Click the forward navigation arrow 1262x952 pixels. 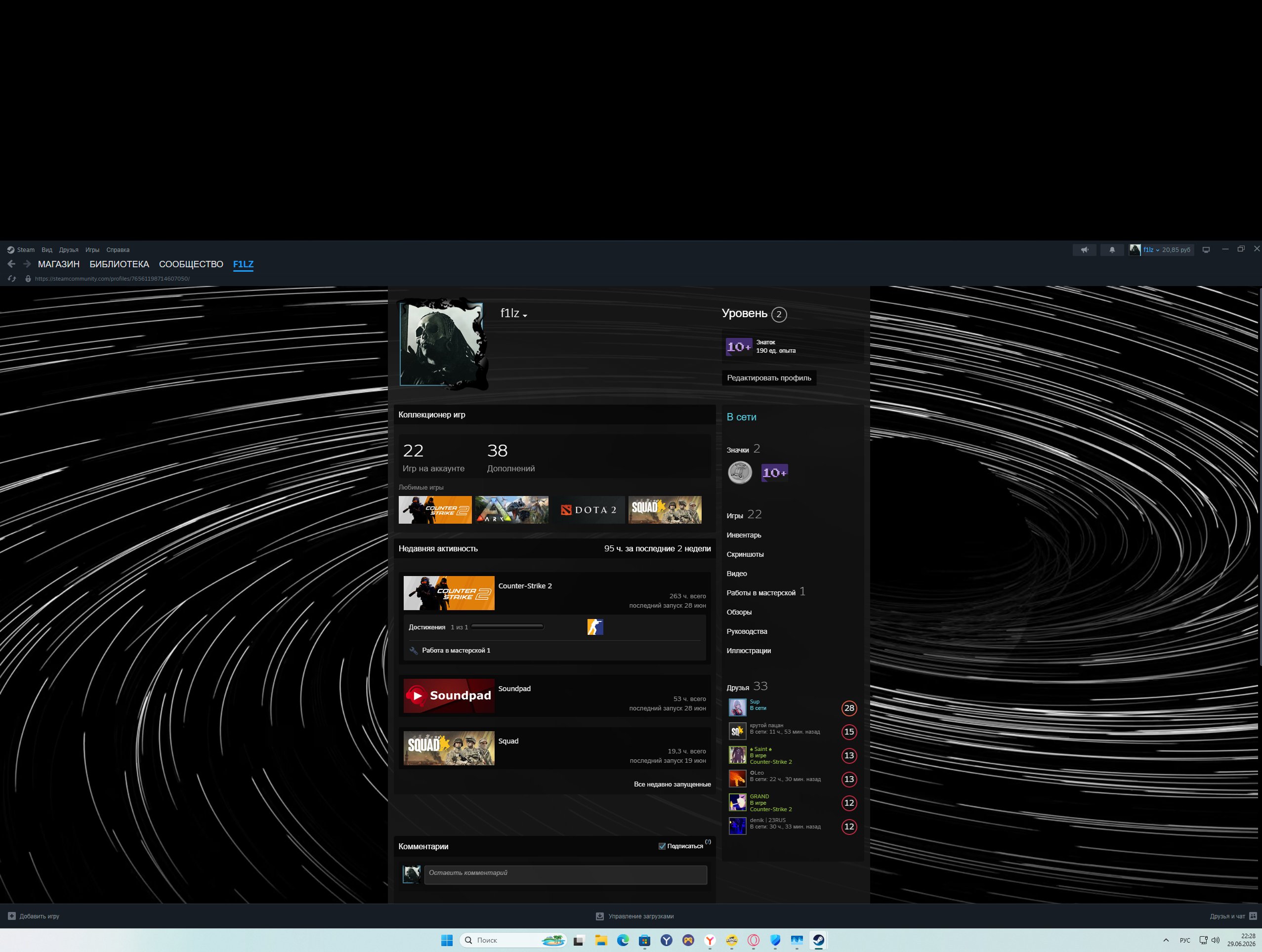coord(27,264)
